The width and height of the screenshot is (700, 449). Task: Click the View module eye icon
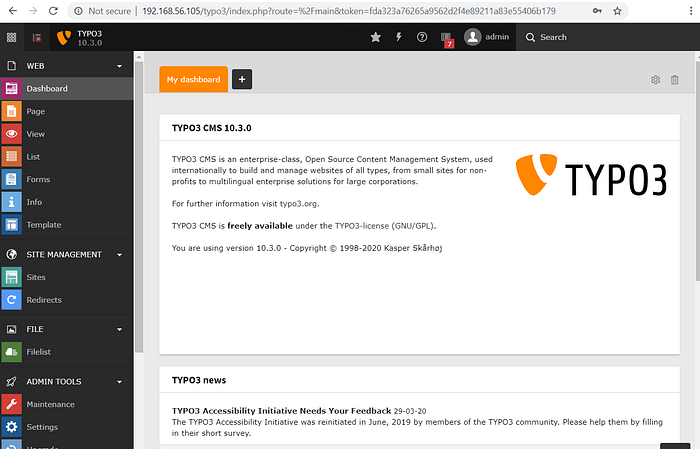pos(11,134)
